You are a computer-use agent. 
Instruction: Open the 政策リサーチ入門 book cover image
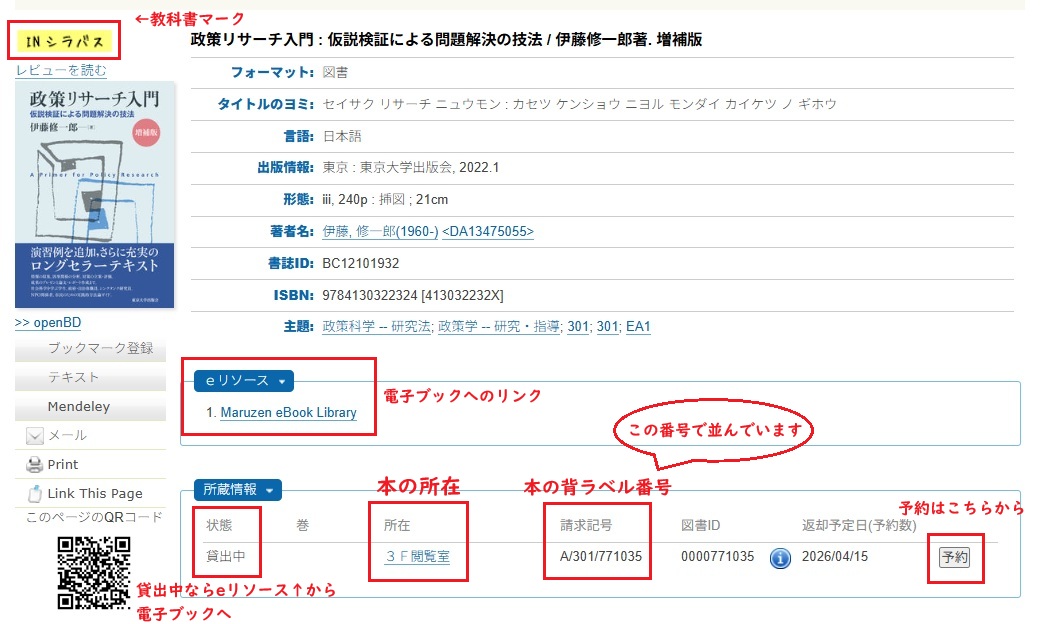pyautogui.click(x=94, y=195)
